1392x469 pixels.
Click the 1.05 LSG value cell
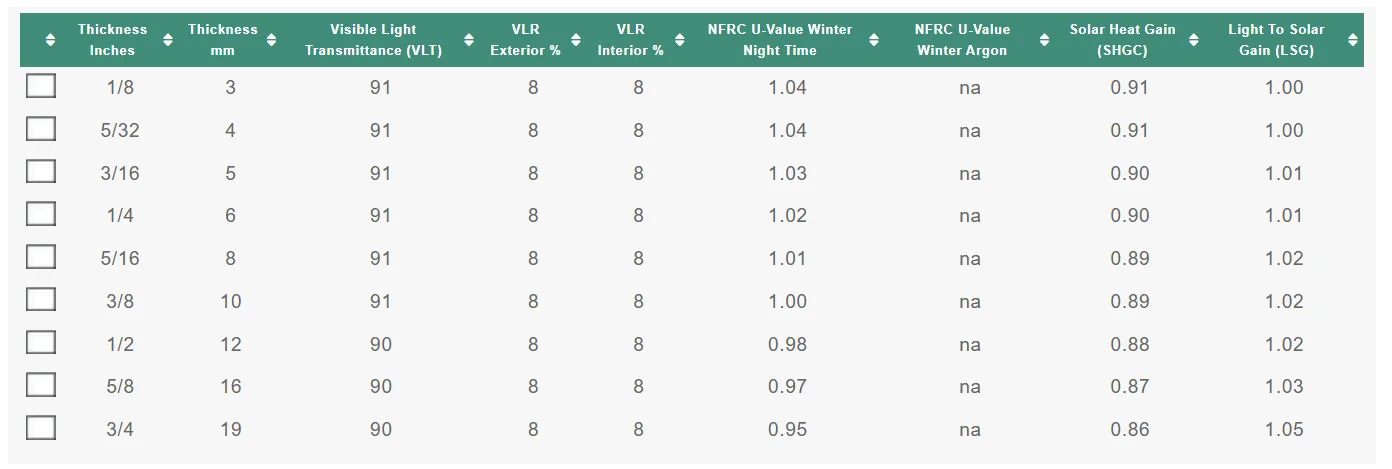[x=1284, y=429]
